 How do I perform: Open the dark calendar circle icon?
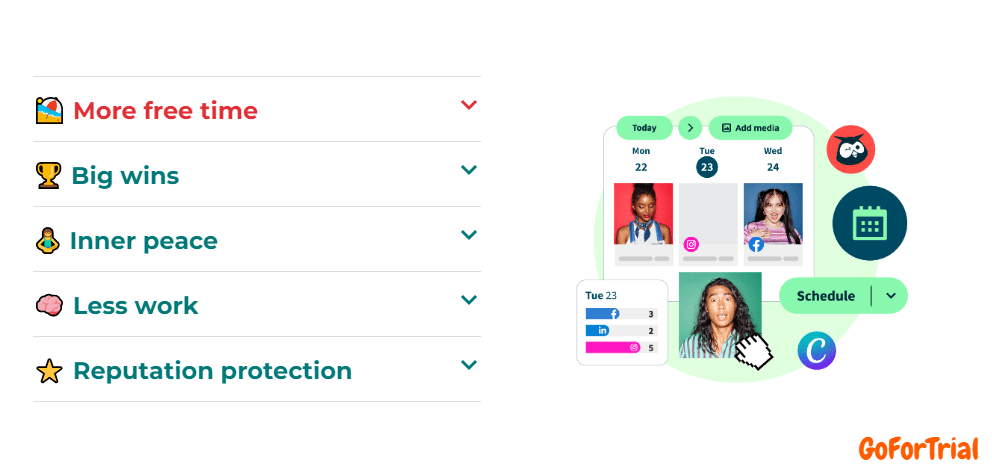click(x=869, y=223)
